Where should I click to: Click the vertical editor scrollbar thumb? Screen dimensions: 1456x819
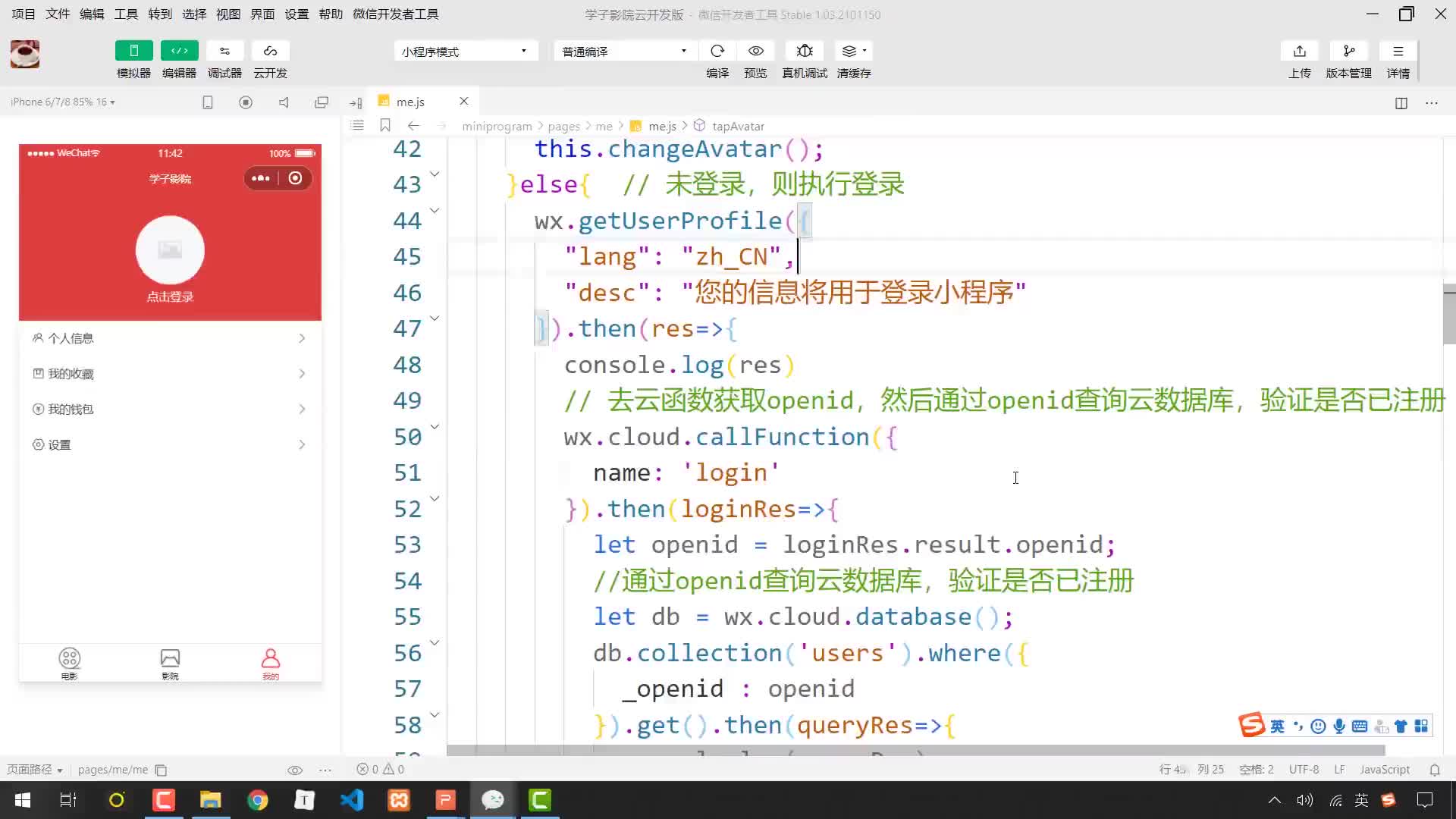click(1449, 315)
